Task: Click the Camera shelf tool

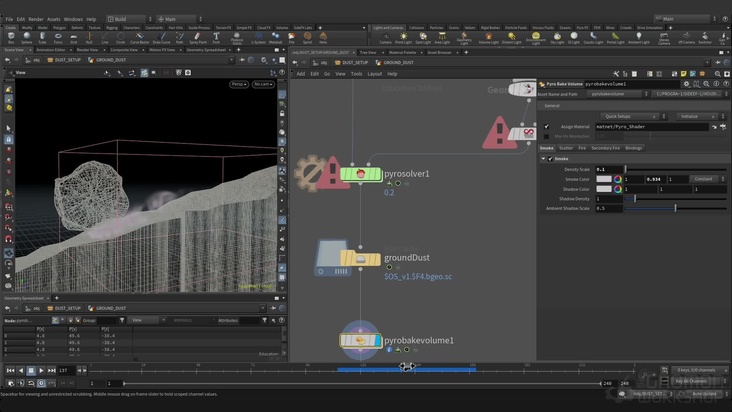Action: [385, 38]
